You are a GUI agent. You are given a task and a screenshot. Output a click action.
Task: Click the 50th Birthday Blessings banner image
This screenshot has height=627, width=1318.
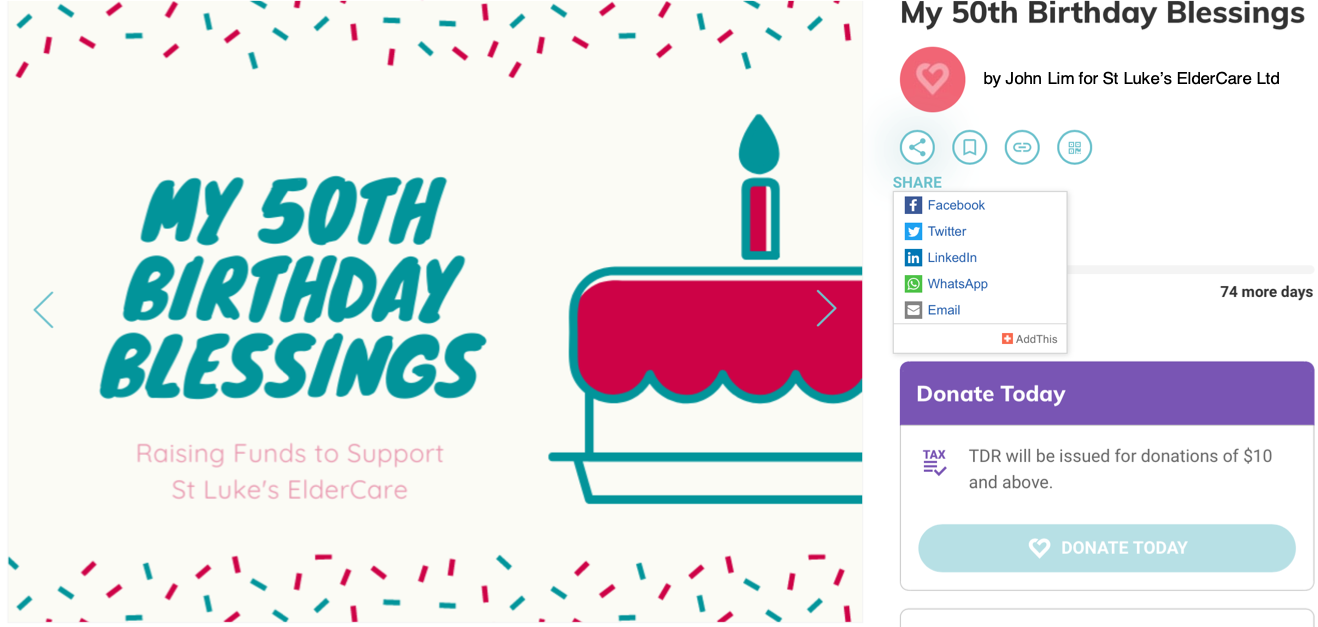click(x=435, y=312)
